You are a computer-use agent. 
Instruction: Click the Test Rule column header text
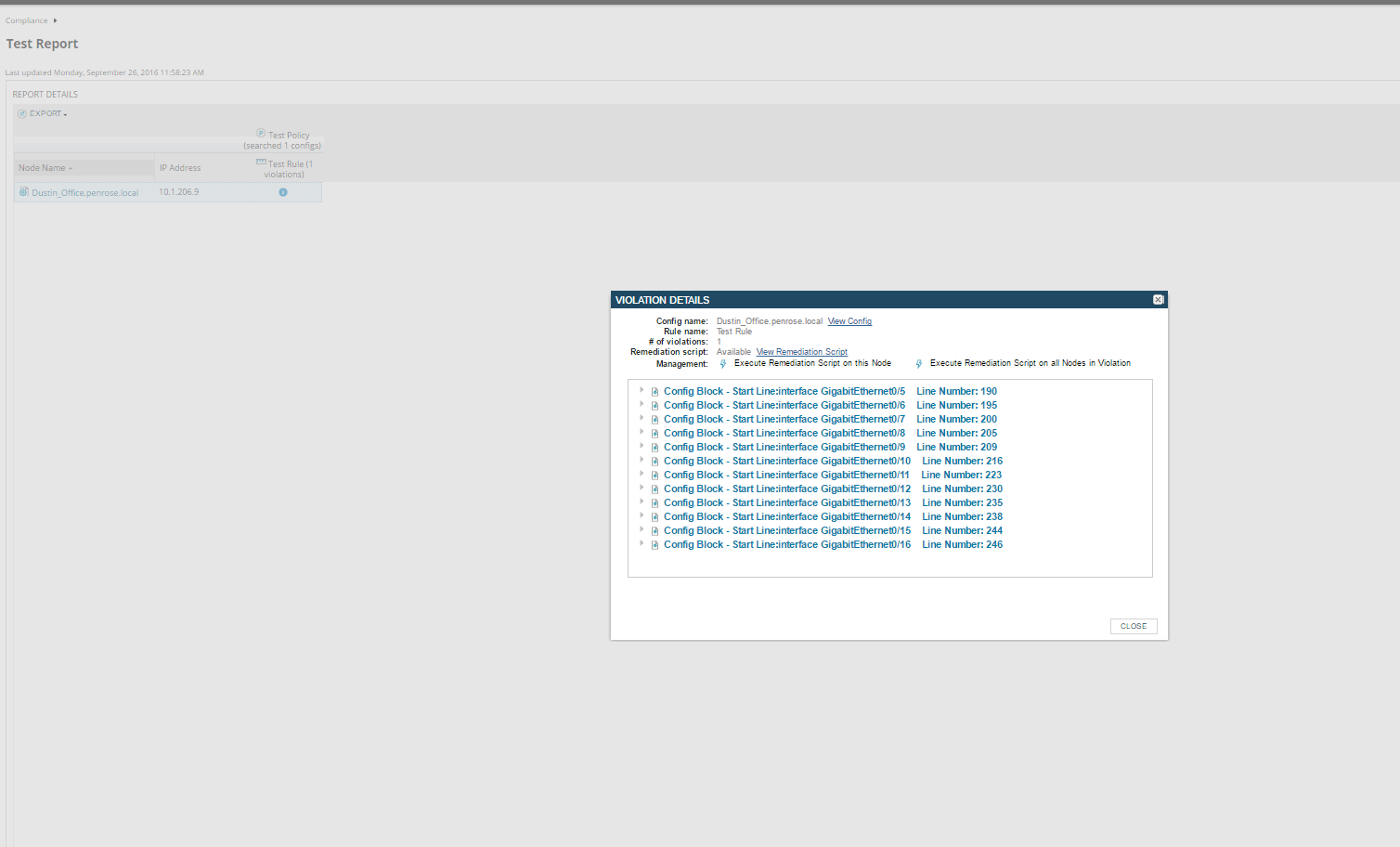pos(290,169)
